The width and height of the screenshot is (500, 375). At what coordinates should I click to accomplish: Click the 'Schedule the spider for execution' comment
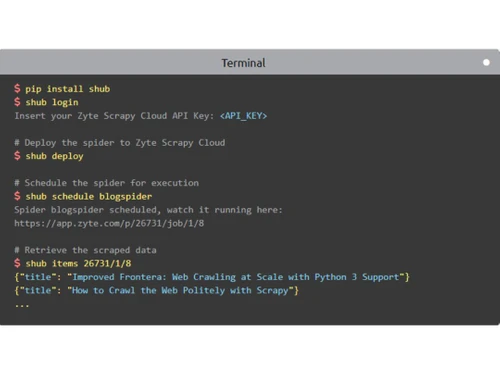pos(107,183)
